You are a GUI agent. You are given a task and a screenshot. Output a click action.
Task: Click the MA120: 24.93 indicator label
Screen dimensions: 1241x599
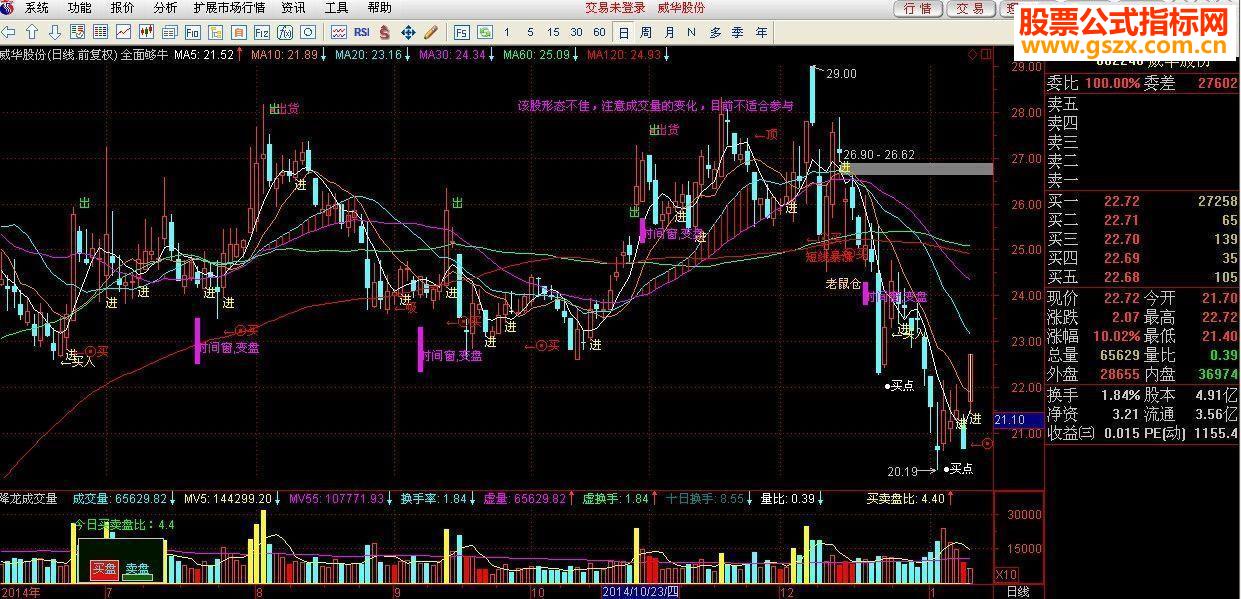click(x=624, y=55)
